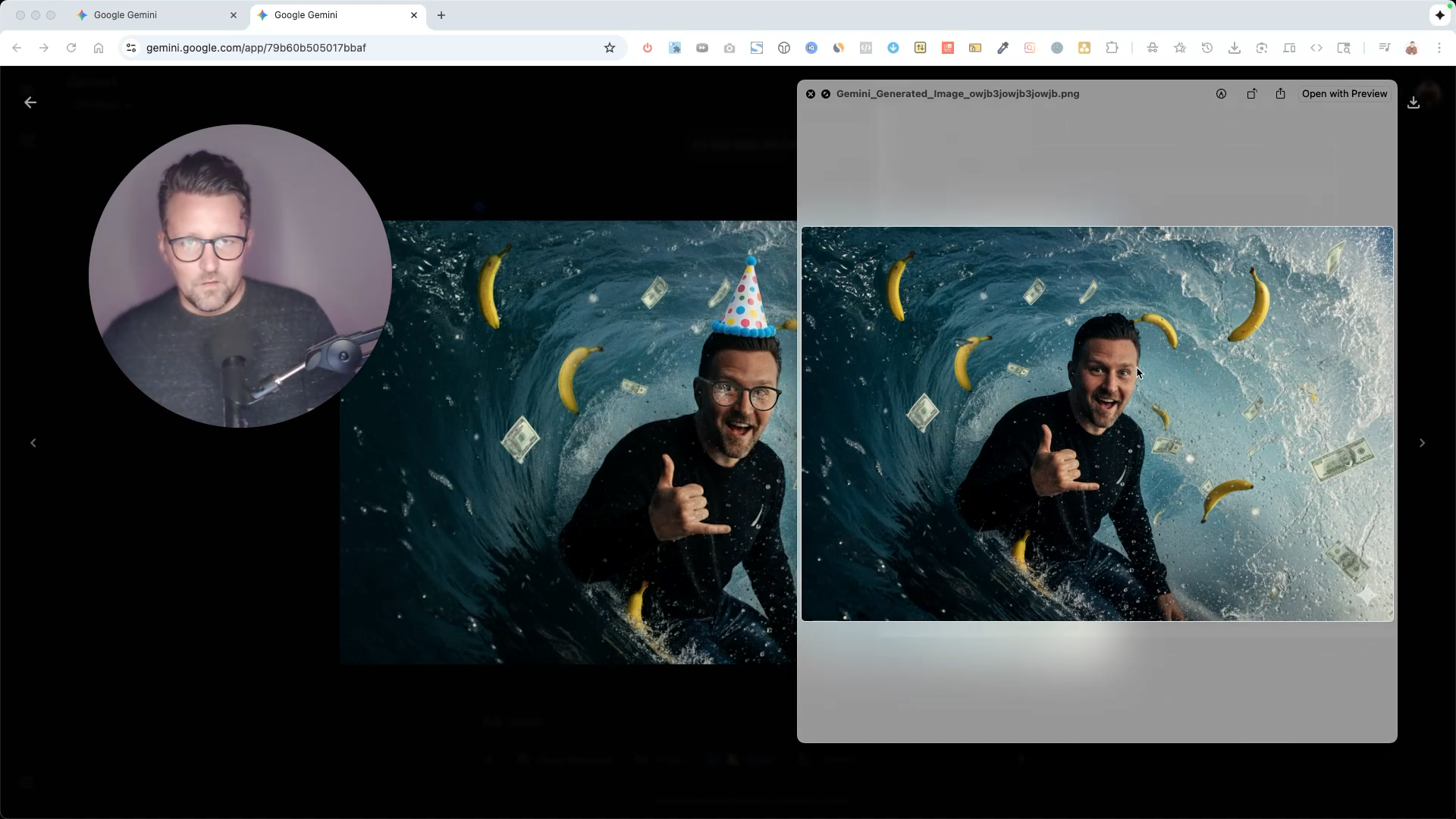Click the Markup icon in Quick Look
1456x819 pixels.
1221,94
